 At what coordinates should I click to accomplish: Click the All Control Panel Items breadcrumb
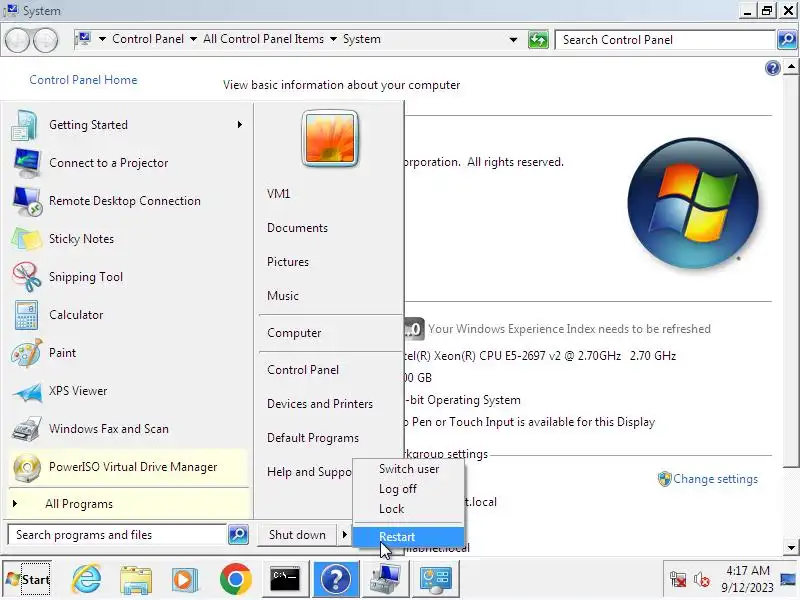tap(263, 39)
